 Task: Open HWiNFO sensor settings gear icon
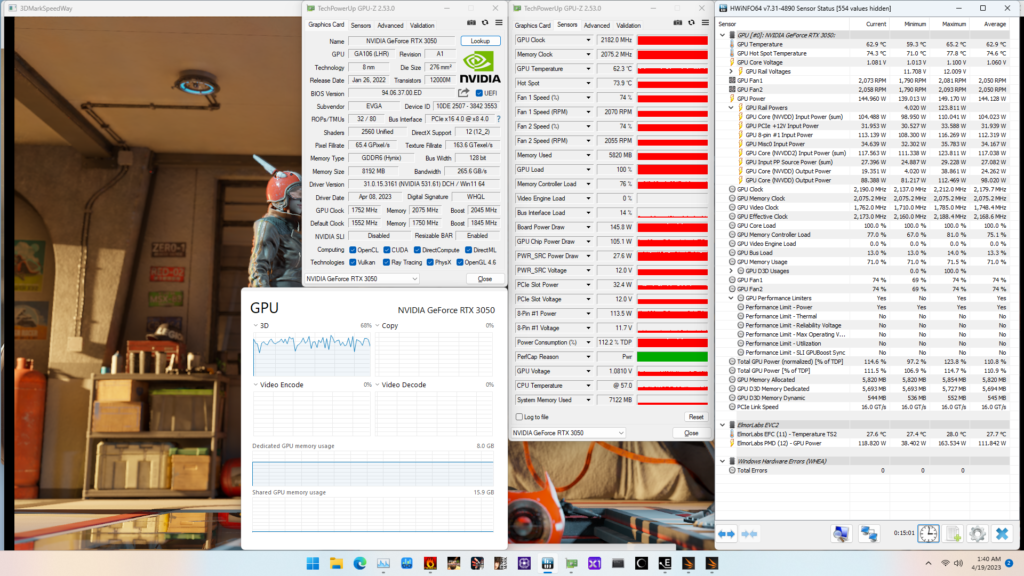(x=977, y=534)
